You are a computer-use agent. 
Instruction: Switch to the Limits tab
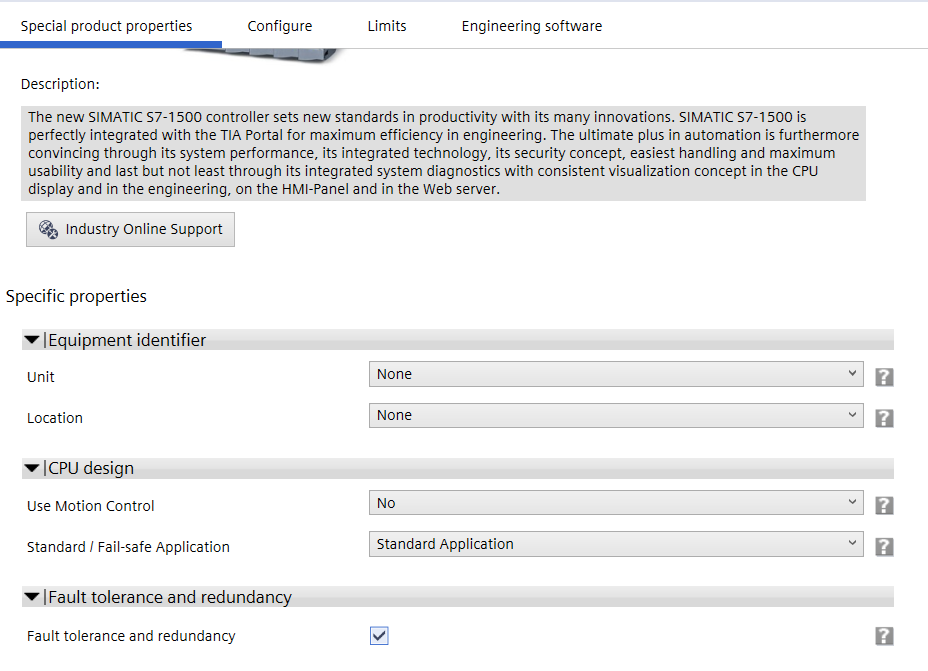click(x=387, y=26)
